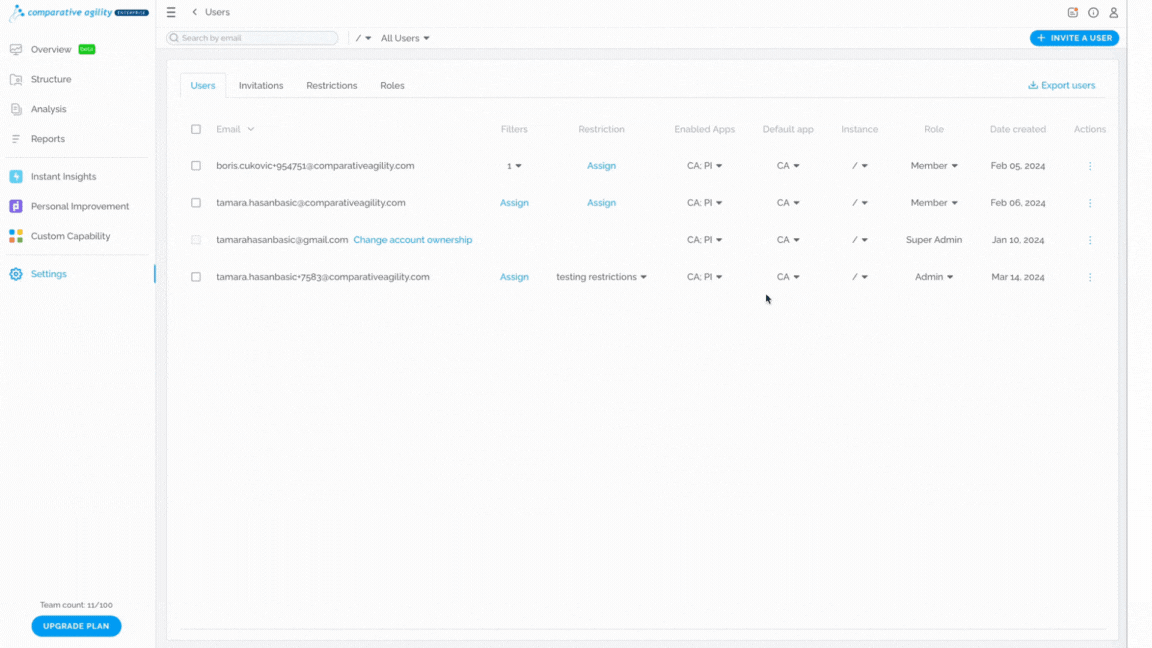The height and width of the screenshot is (648, 1152).
Task: Change Admin role dropdown for tamara+7583
Action: point(934,277)
